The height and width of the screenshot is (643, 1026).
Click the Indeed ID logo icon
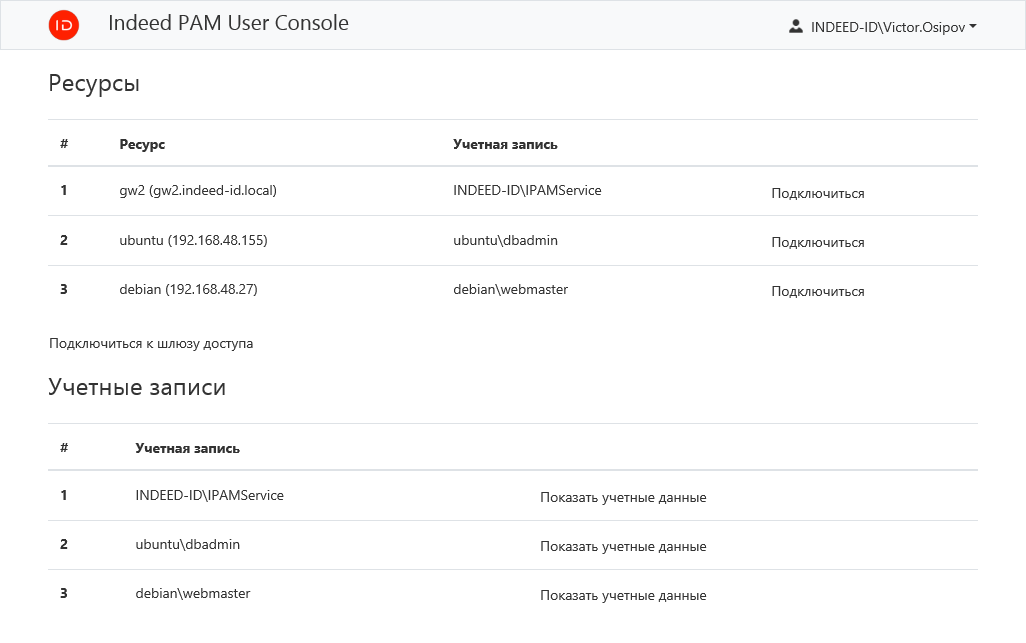tap(64, 25)
